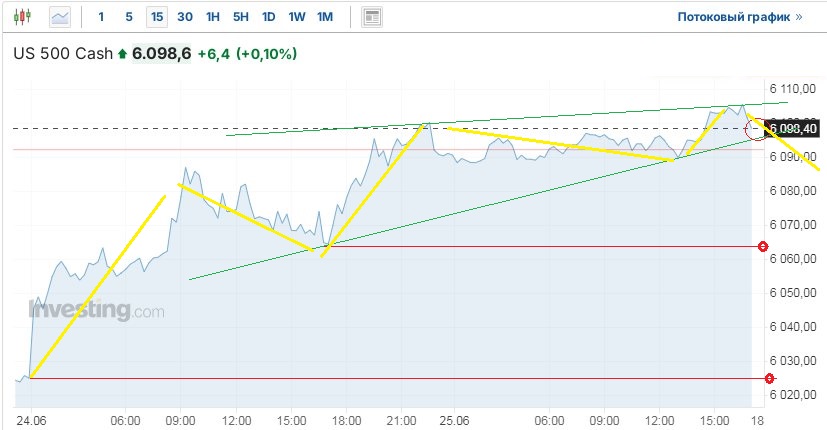Viewport: 827px width, 430px height.
Task: Choose the 1D daily timeframe
Action: 269,17
